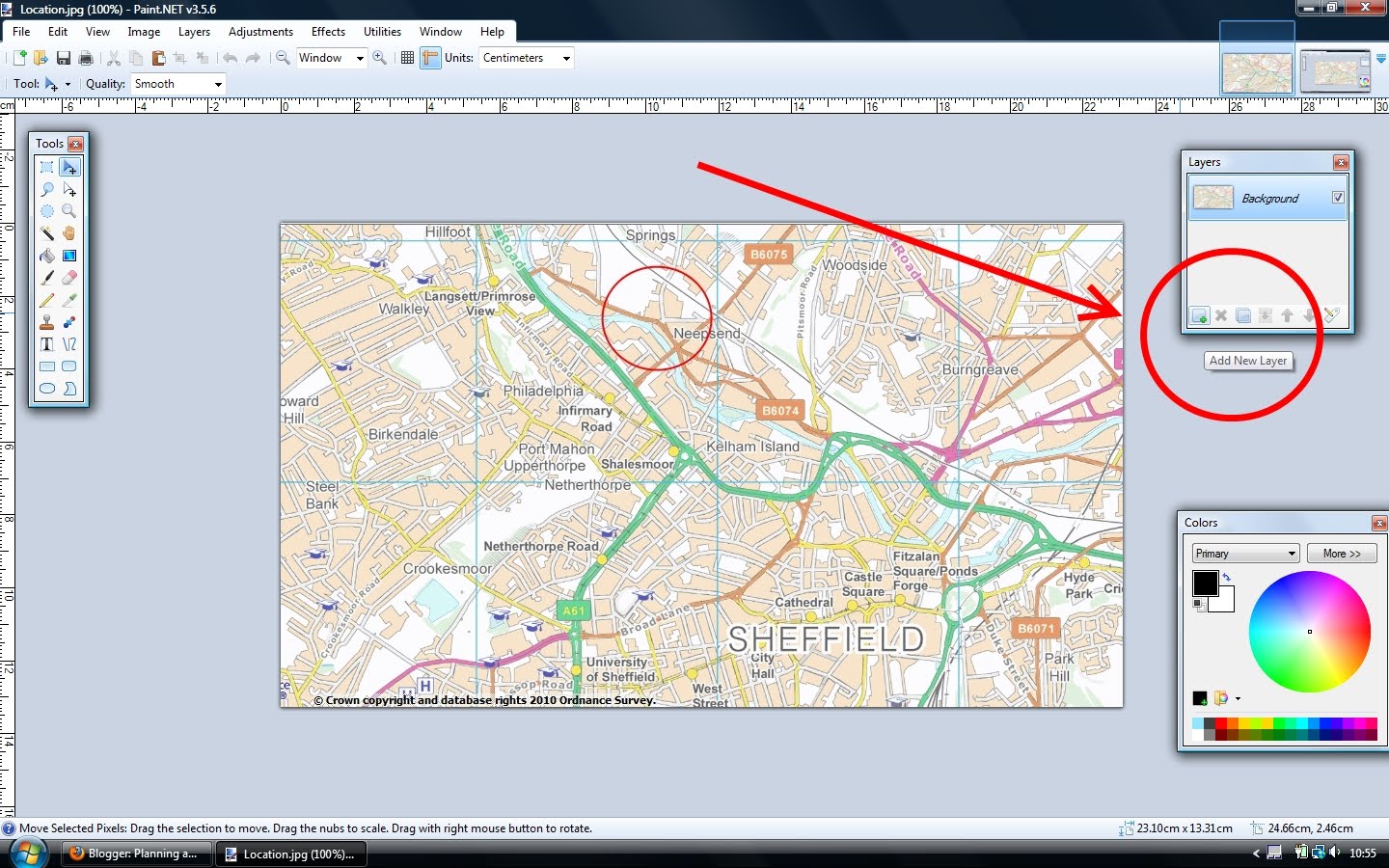Select the Recolor tool
Viewport: 1389px width, 868px height.
click(x=69, y=322)
